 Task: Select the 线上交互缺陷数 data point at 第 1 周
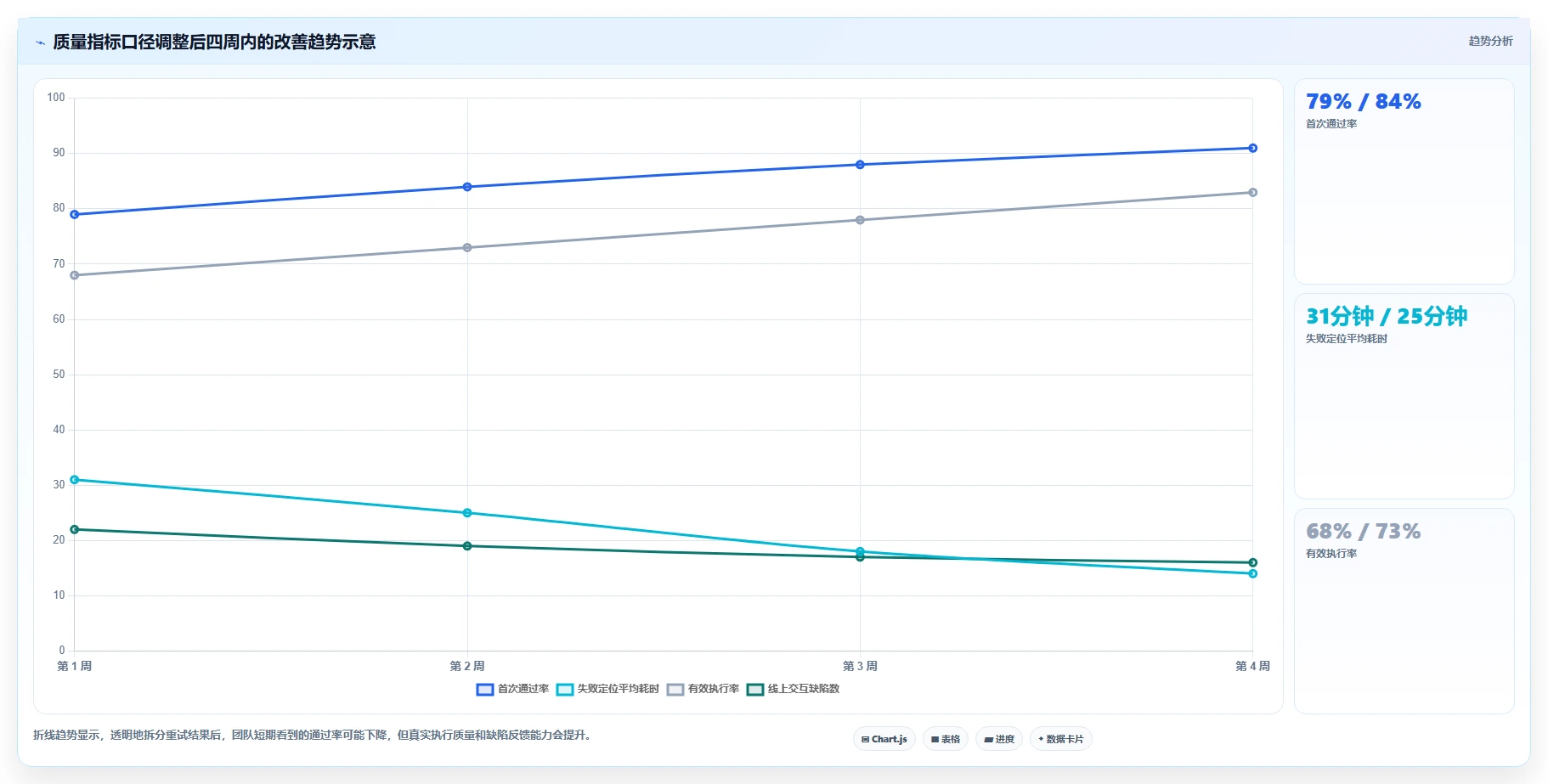coord(75,529)
